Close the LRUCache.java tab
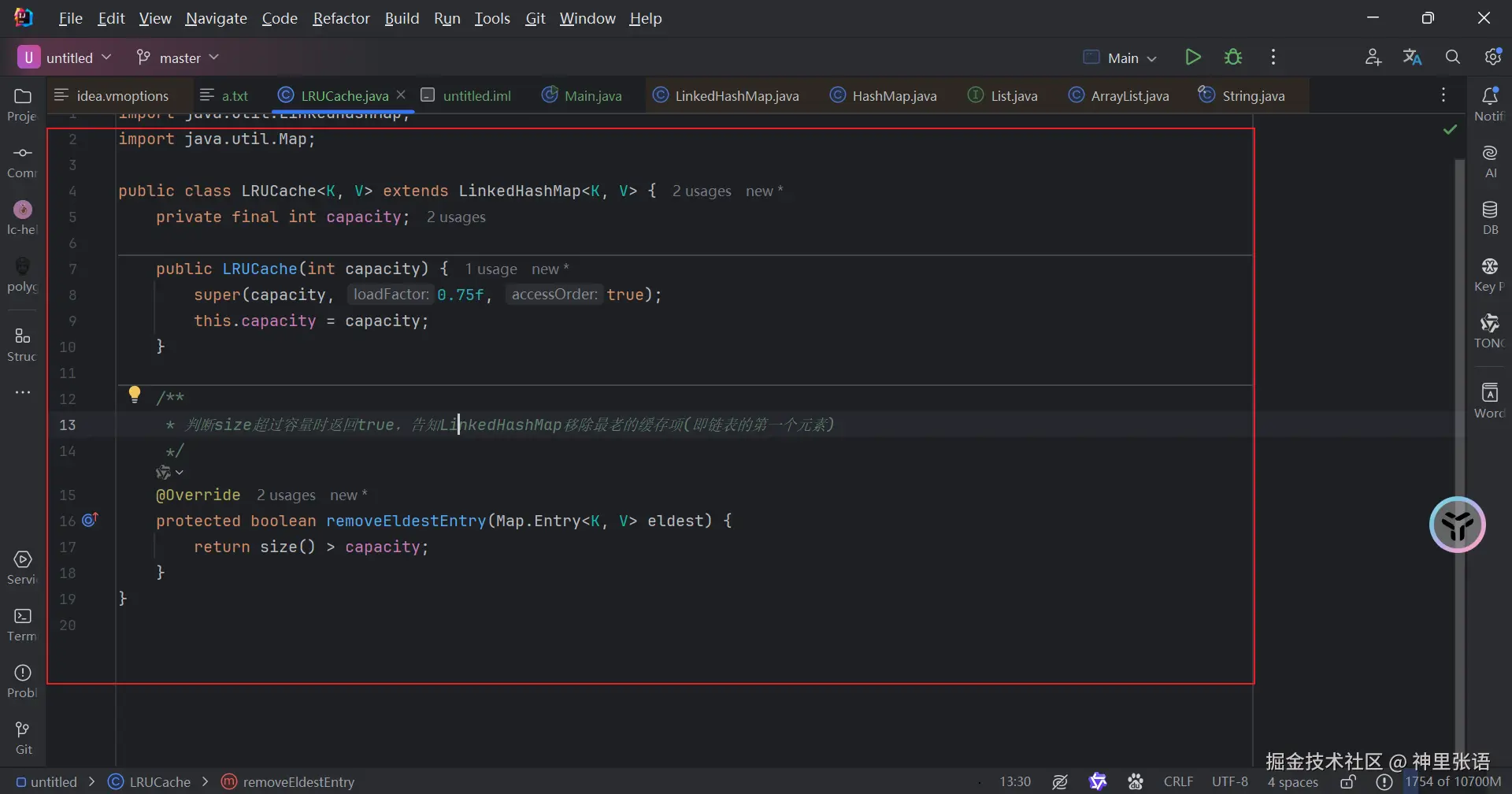The width and height of the screenshot is (1512, 794). click(x=401, y=95)
